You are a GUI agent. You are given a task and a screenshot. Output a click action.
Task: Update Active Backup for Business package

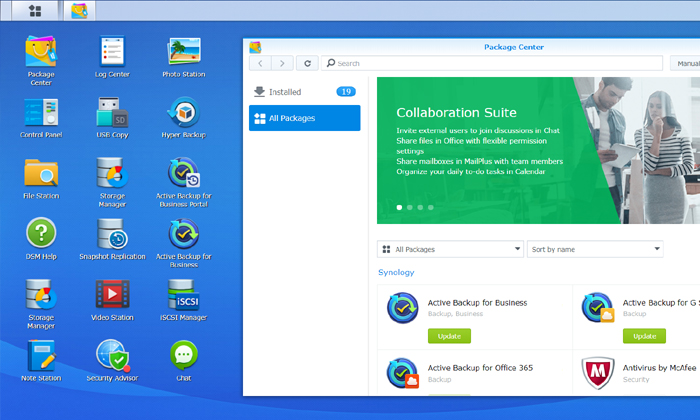[x=449, y=336]
